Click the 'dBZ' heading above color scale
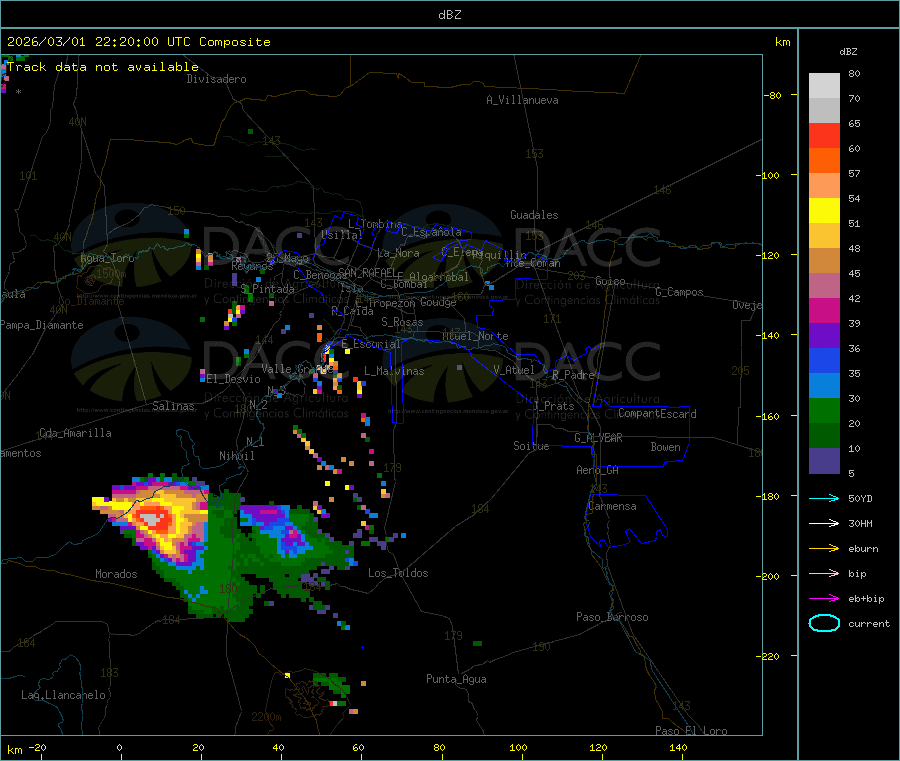 [x=848, y=52]
